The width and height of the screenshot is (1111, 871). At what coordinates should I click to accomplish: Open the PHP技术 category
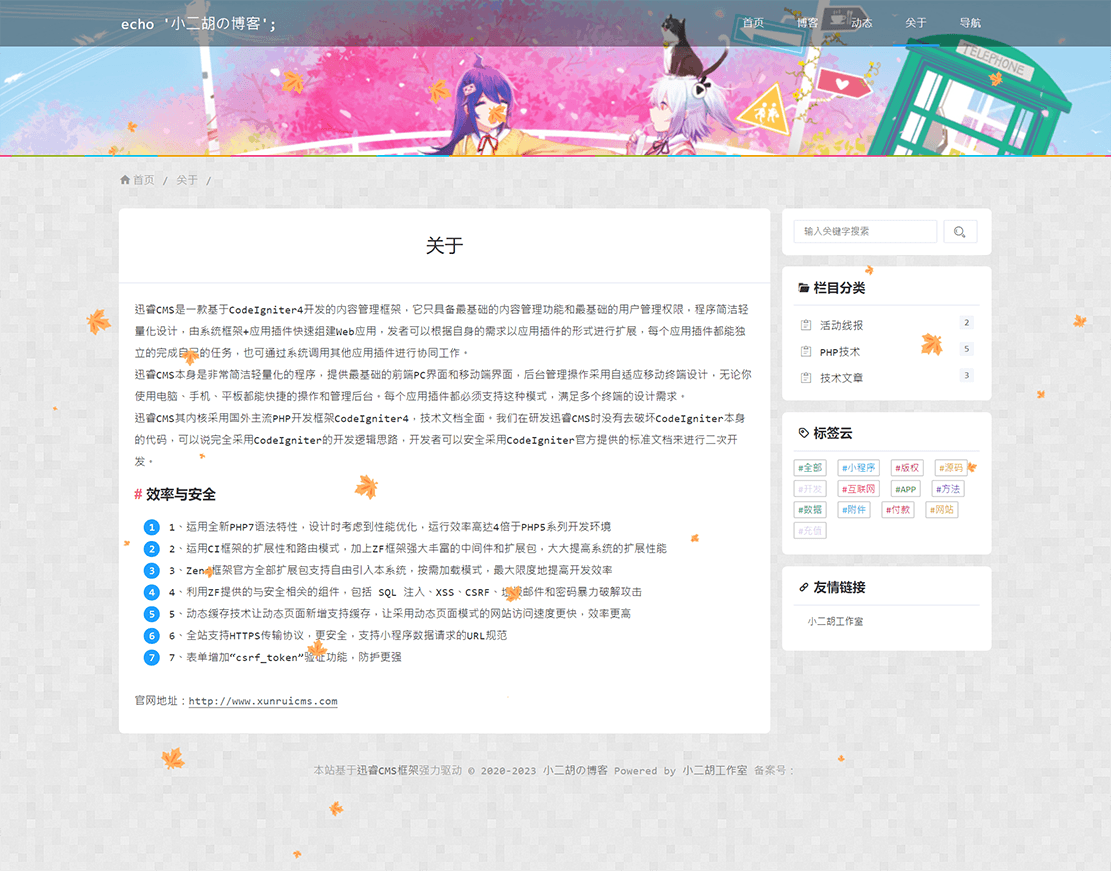tap(840, 352)
